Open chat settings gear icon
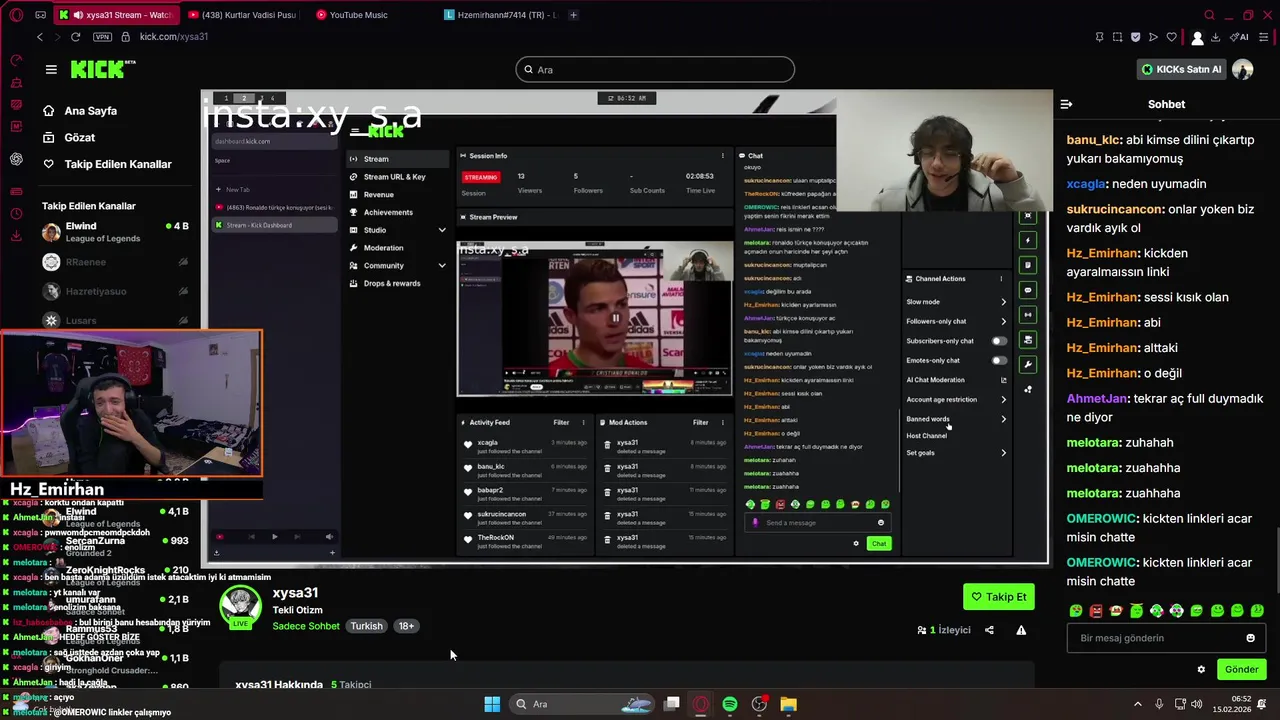The height and width of the screenshot is (720, 1280). [x=1201, y=669]
